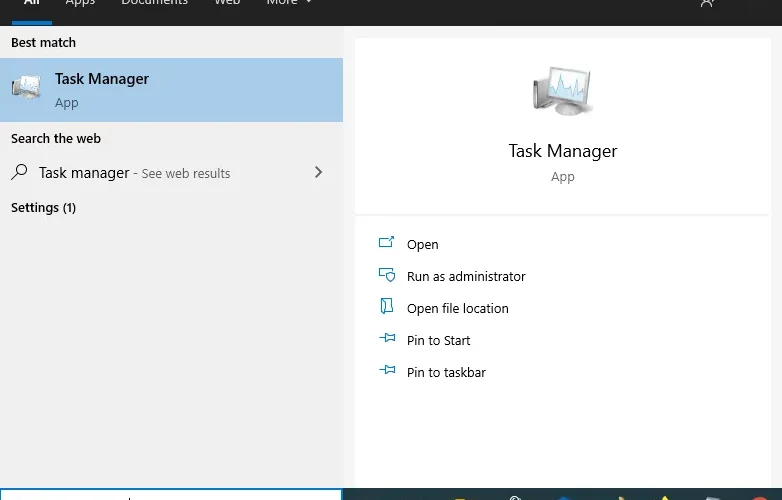The width and height of the screenshot is (782, 500).
Task: Select Pin to taskbar
Action: (x=446, y=372)
